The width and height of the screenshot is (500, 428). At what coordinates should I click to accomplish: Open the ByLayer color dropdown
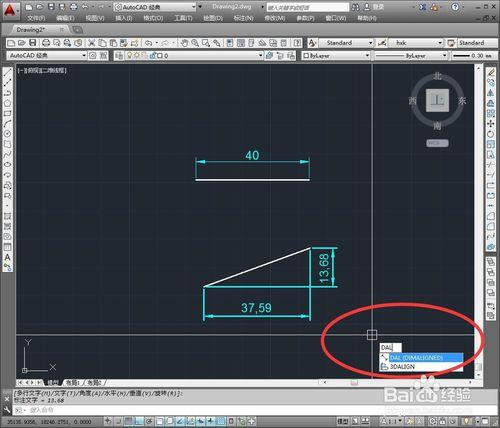[x=336, y=56]
